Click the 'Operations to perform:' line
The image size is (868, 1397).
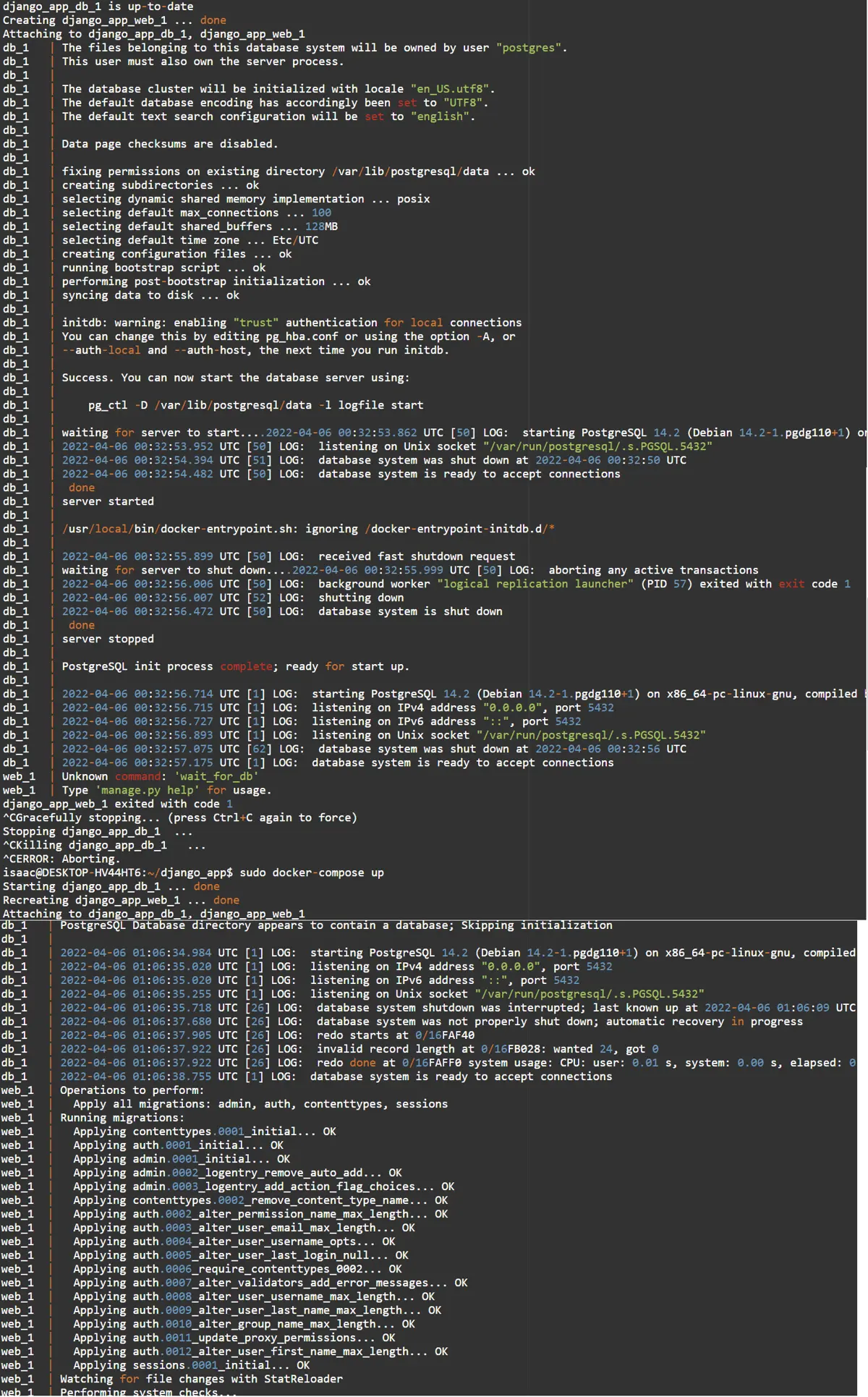(x=132, y=1090)
